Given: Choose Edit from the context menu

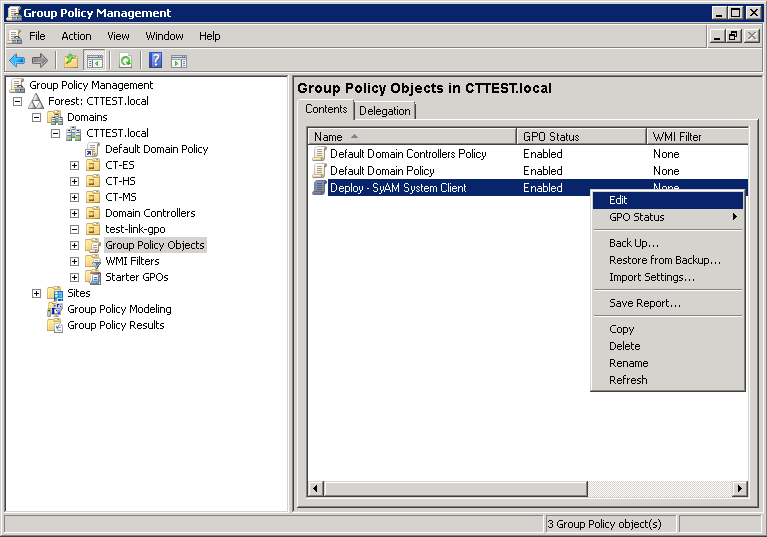Looking at the screenshot, I should tap(618, 200).
